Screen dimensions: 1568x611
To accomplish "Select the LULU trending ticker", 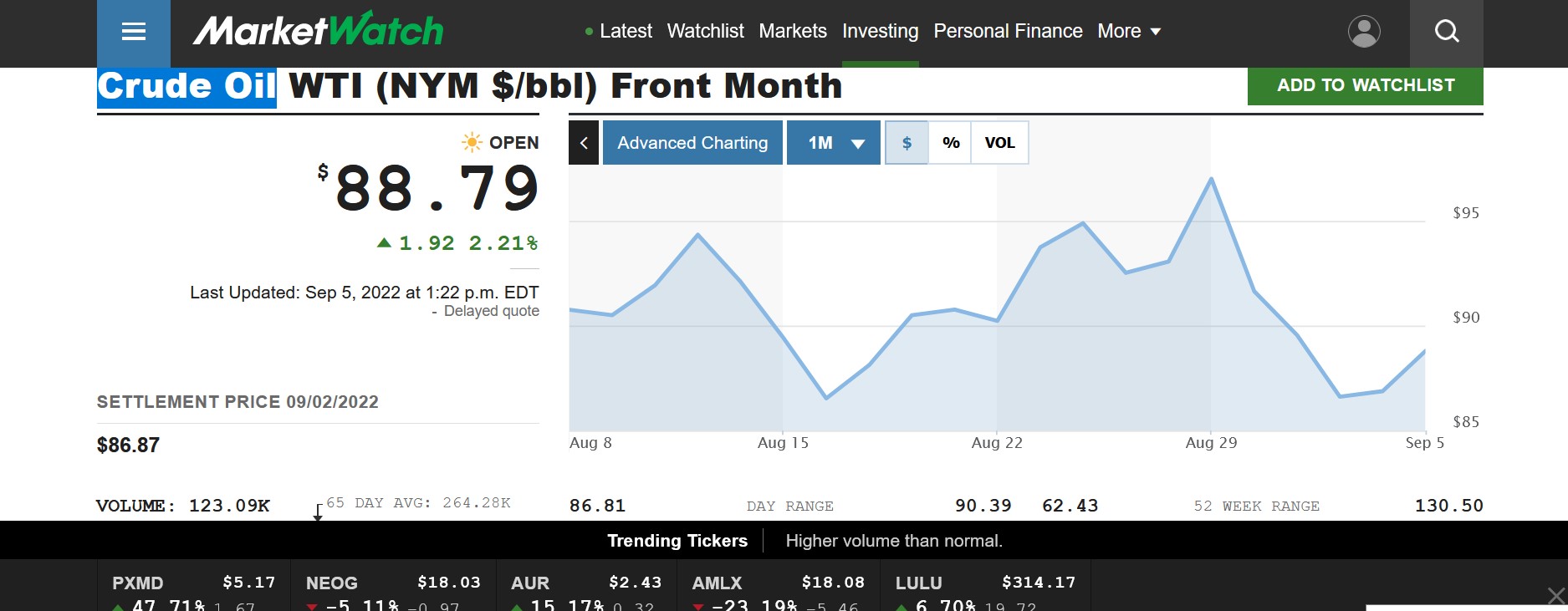I will pyautogui.click(x=985, y=589).
